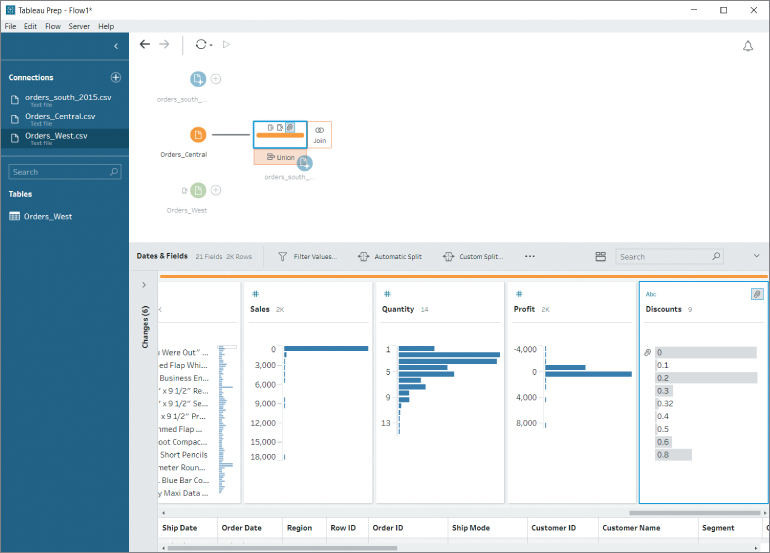The width and height of the screenshot is (770, 553).
Task: Click the Sales top histogram bar
Action: pyautogui.click(x=326, y=348)
